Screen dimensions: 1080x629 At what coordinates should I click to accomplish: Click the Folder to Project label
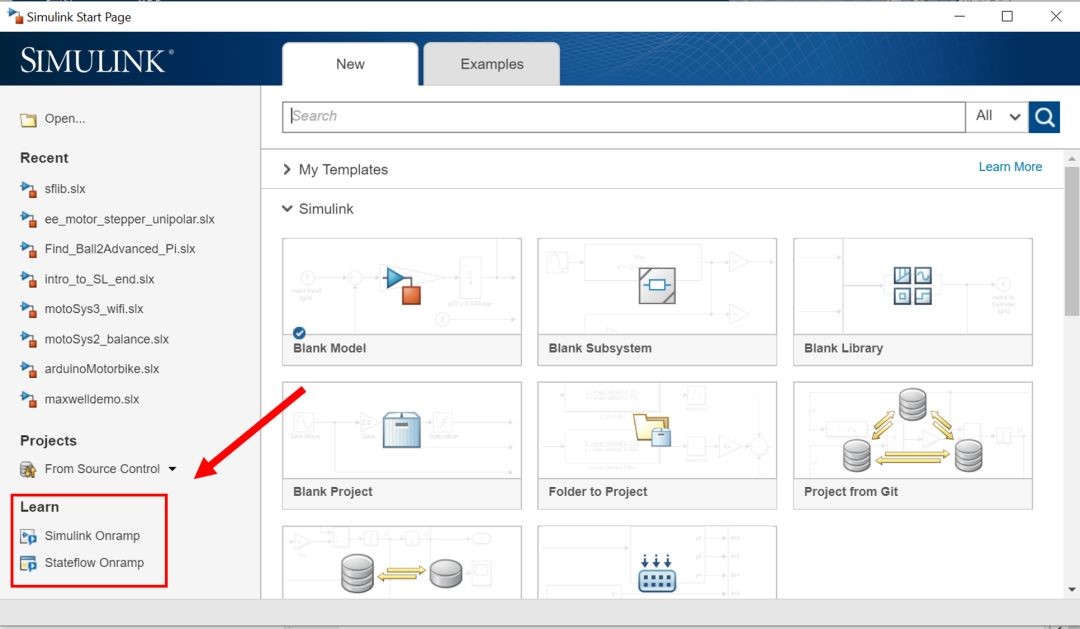[x=598, y=491]
